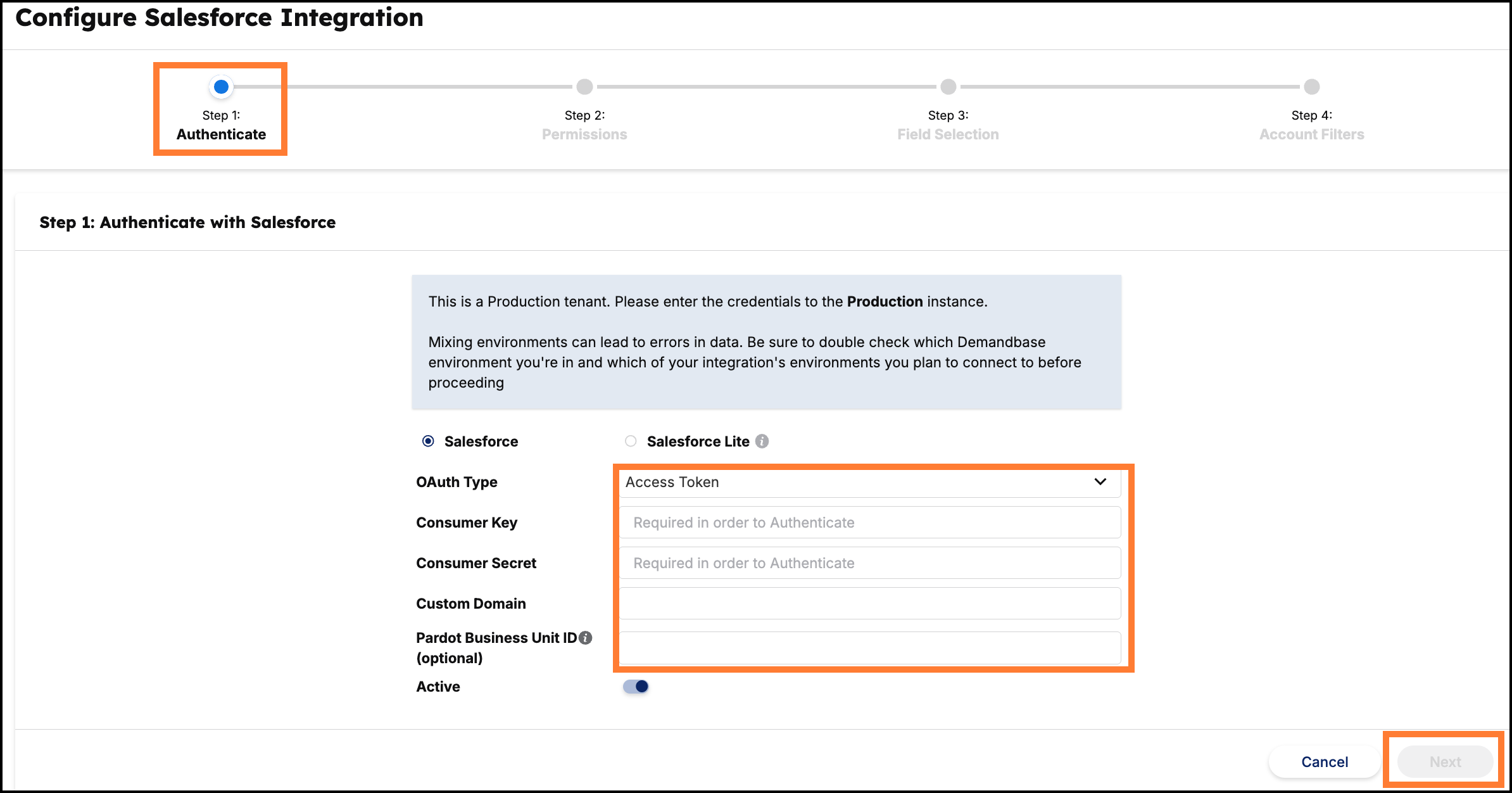Select the Salesforce radio button
The image size is (1512, 793).
click(x=428, y=441)
